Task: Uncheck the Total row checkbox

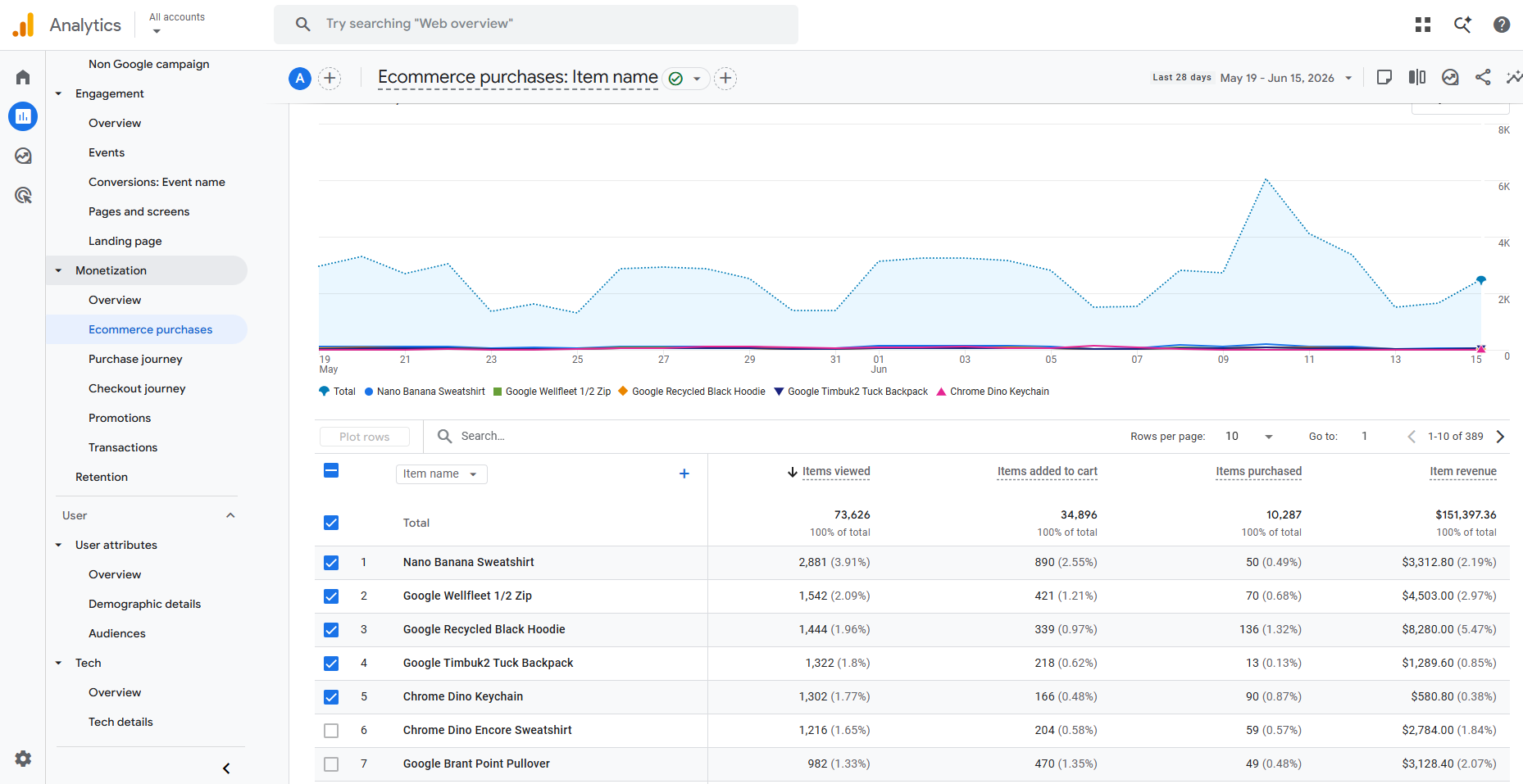Action: 331,523
